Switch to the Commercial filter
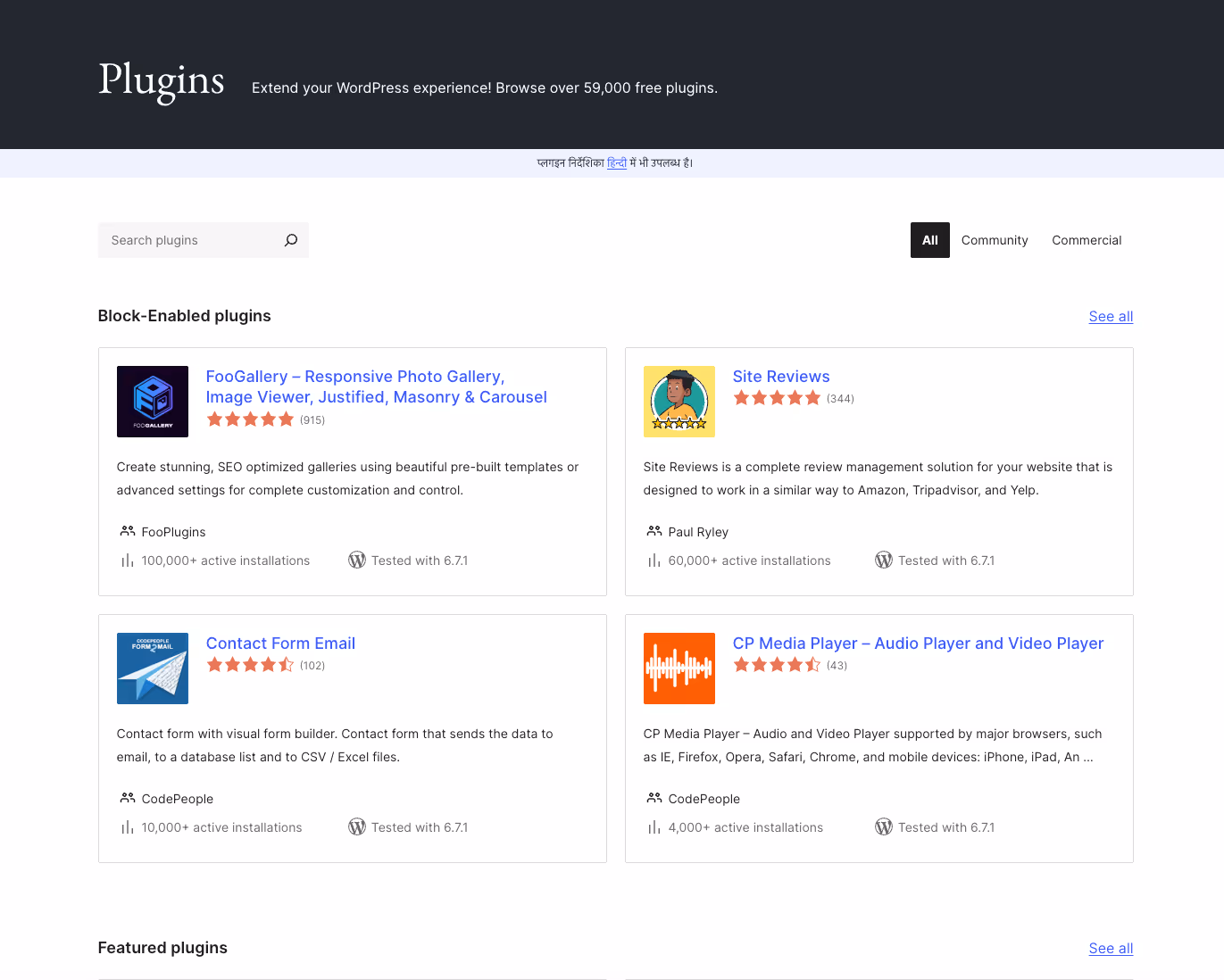 tap(1087, 240)
